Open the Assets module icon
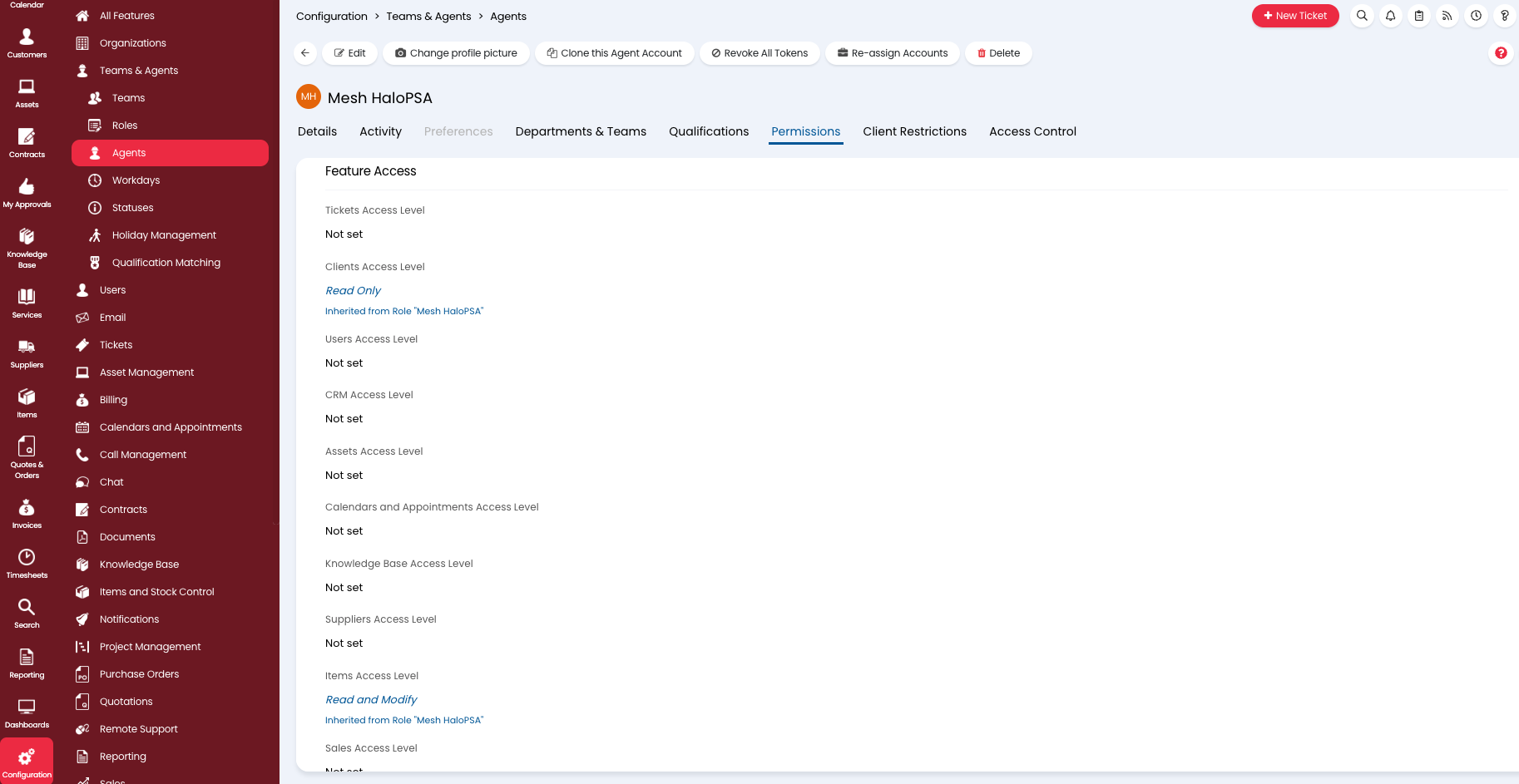Viewport: 1519px width, 784px height. (x=27, y=93)
